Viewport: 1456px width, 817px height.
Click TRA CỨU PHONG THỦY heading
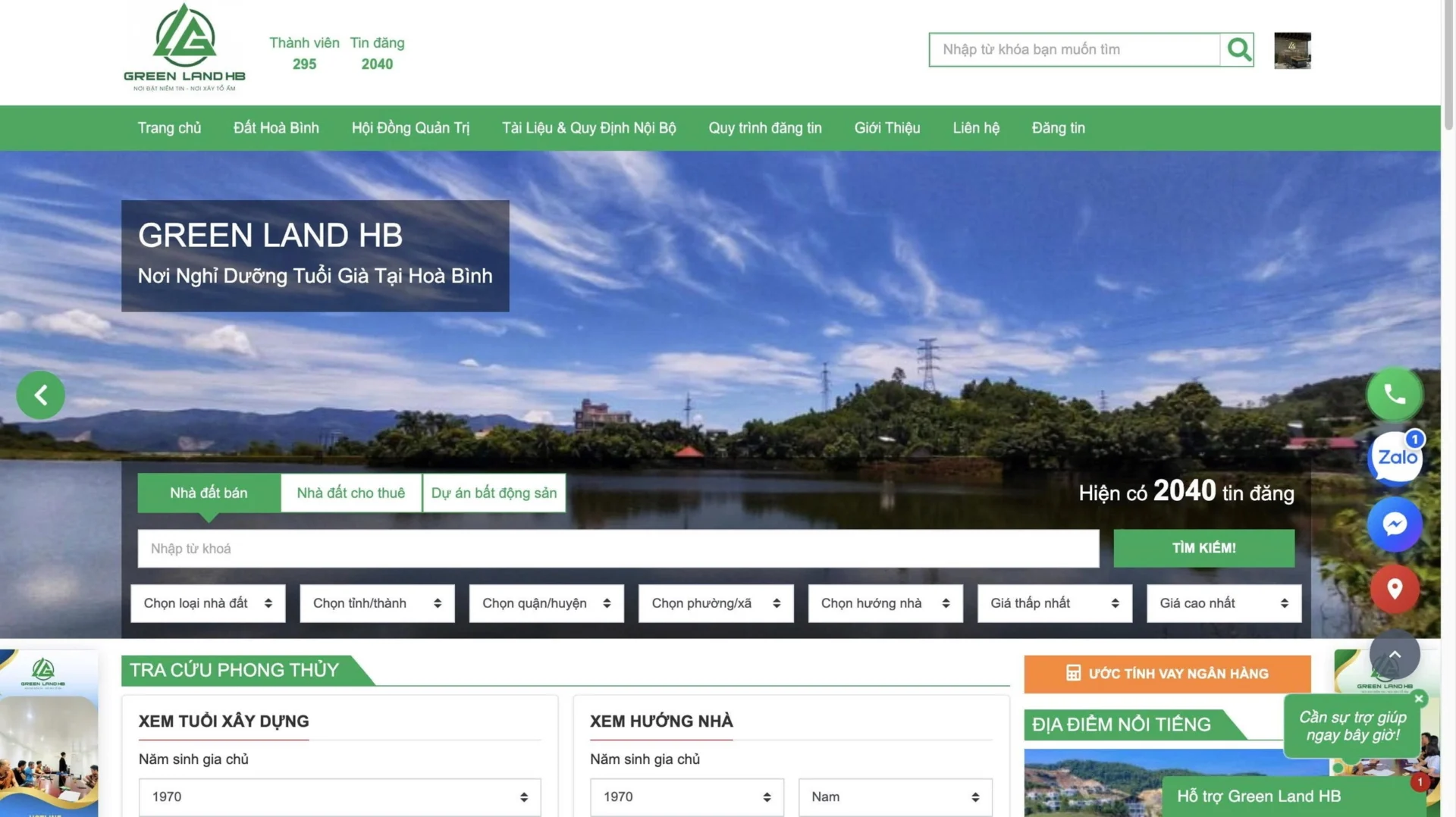click(234, 671)
